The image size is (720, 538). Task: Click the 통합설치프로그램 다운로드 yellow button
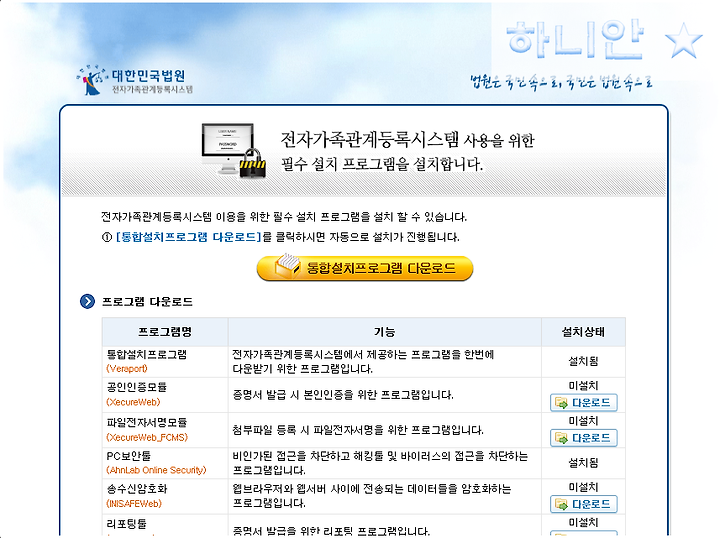365,269
